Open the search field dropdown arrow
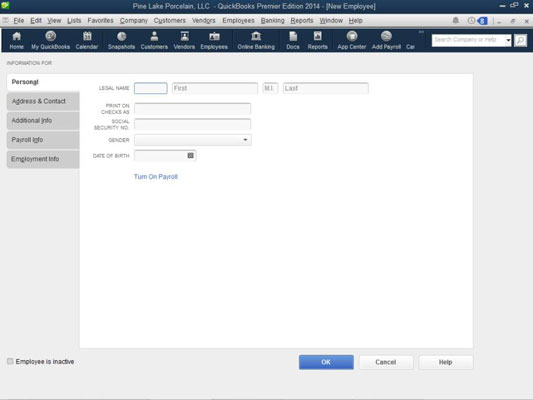533x400 pixels. [x=508, y=40]
